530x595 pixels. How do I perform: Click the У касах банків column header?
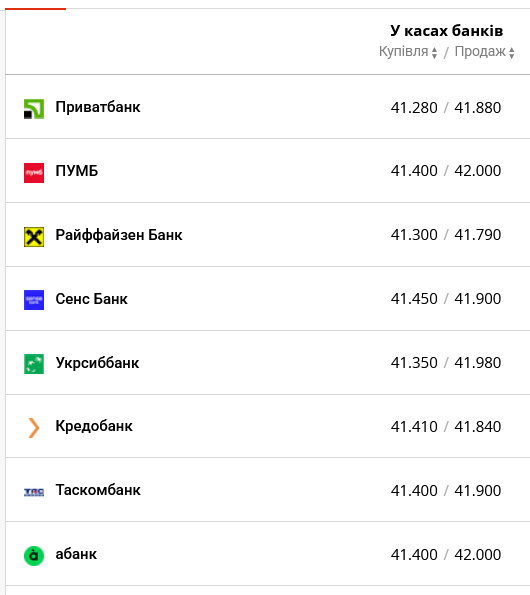(x=447, y=31)
